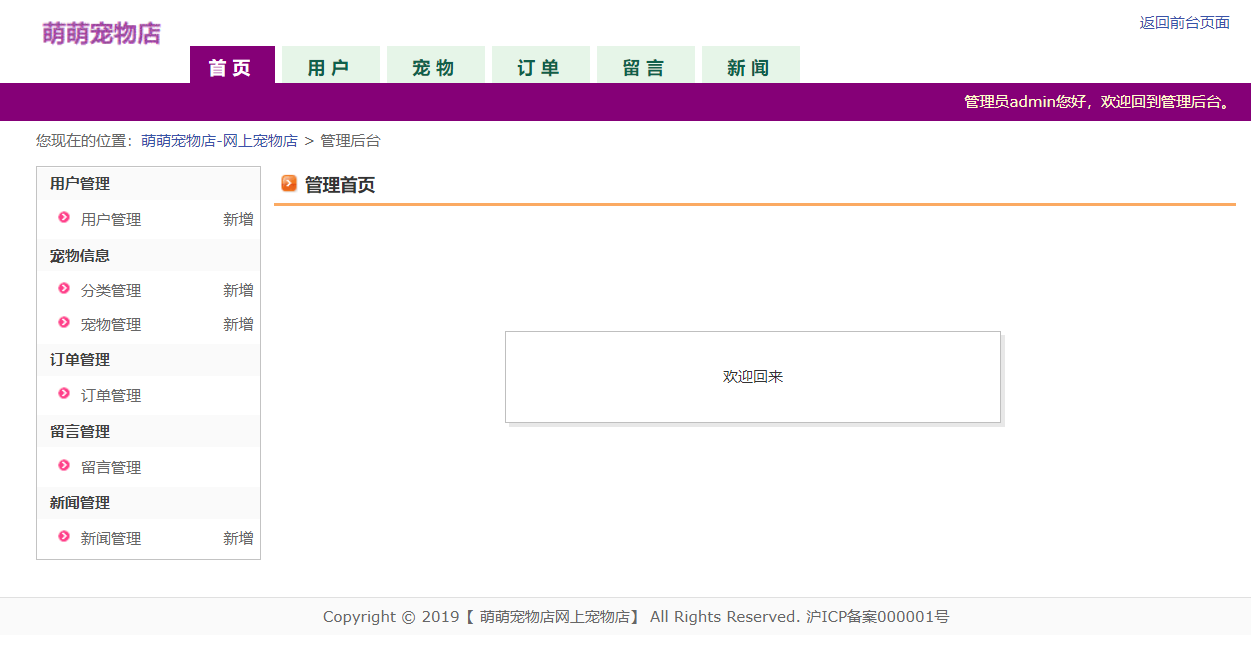The width and height of the screenshot is (1251, 652).
Task: Click the pink arrow icon beside 新闻管理
Action: coord(63,538)
